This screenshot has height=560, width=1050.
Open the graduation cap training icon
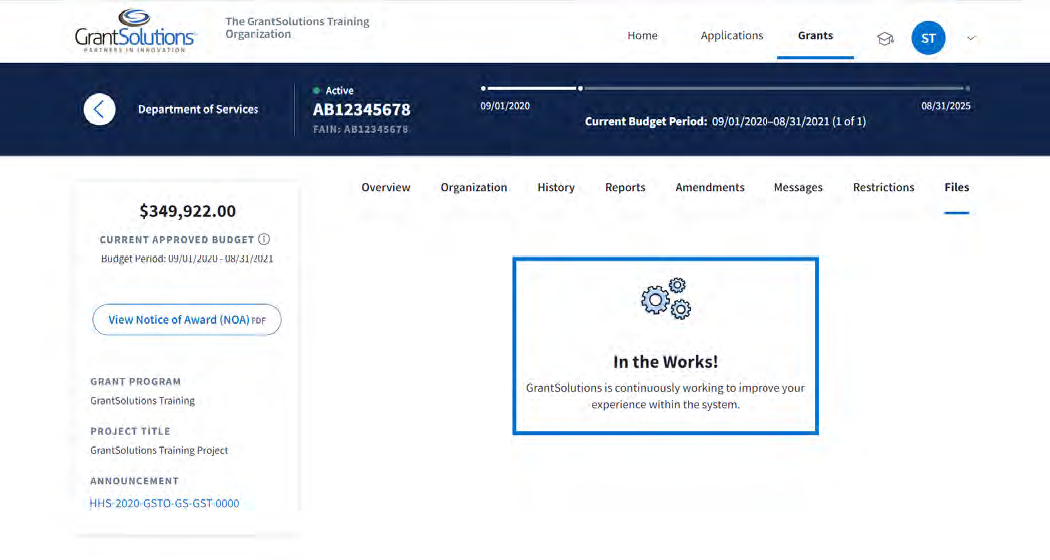click(x=885, y=38)
